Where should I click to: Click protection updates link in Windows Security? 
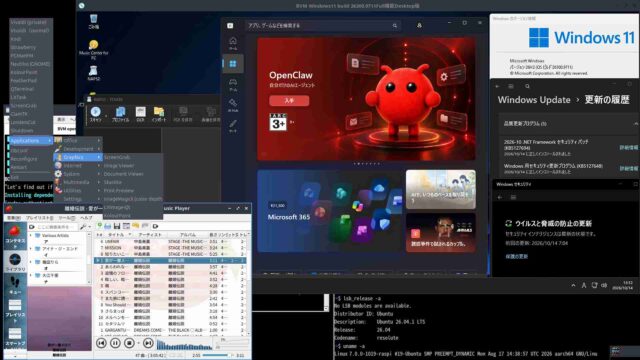517,256
